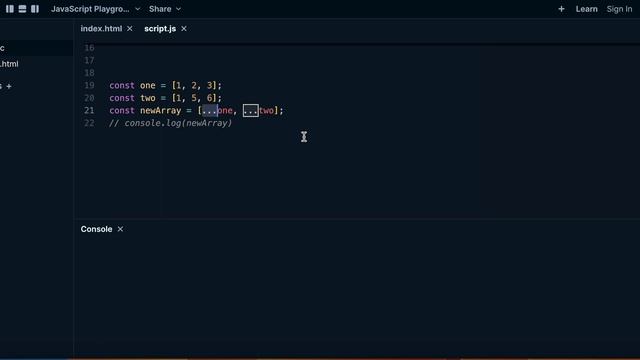Select the .html file in sidebar
This screenshot has width=640, height=360.
click(x=9, y=64)
